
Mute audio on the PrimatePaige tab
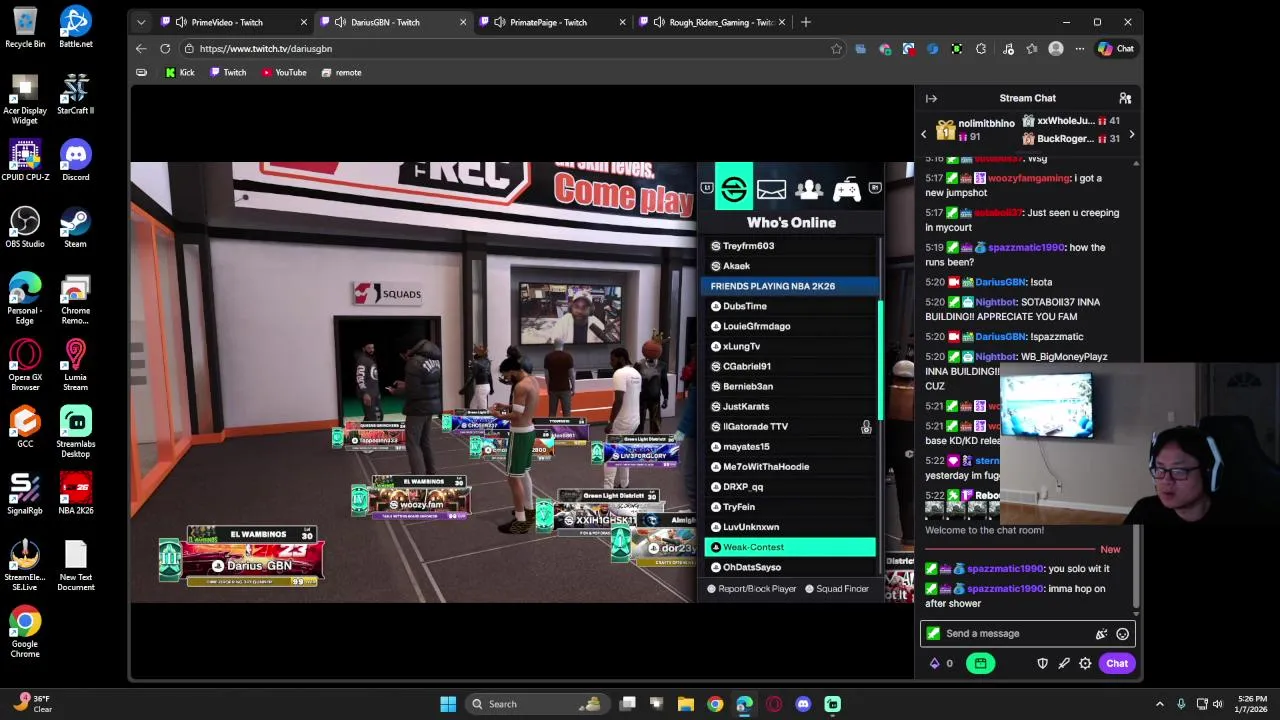(499, 22)
